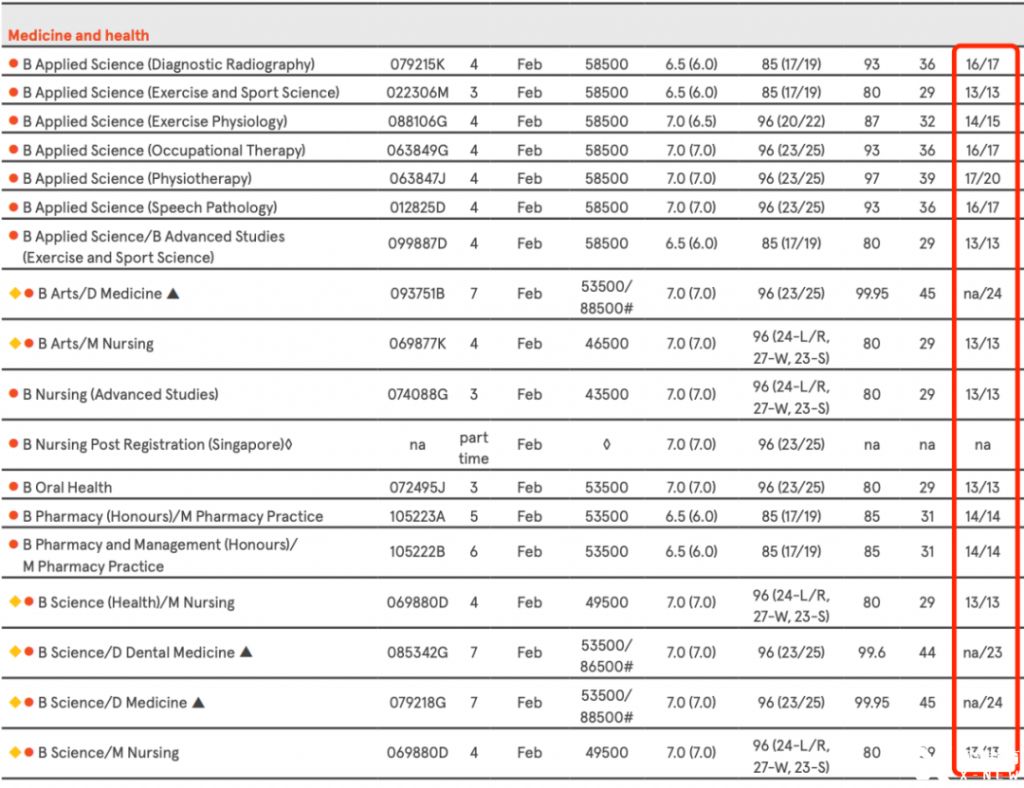Screen dimensions: 1024x788
Task: Click the na/23 value in highlighted column
Action: coord(982,652)
